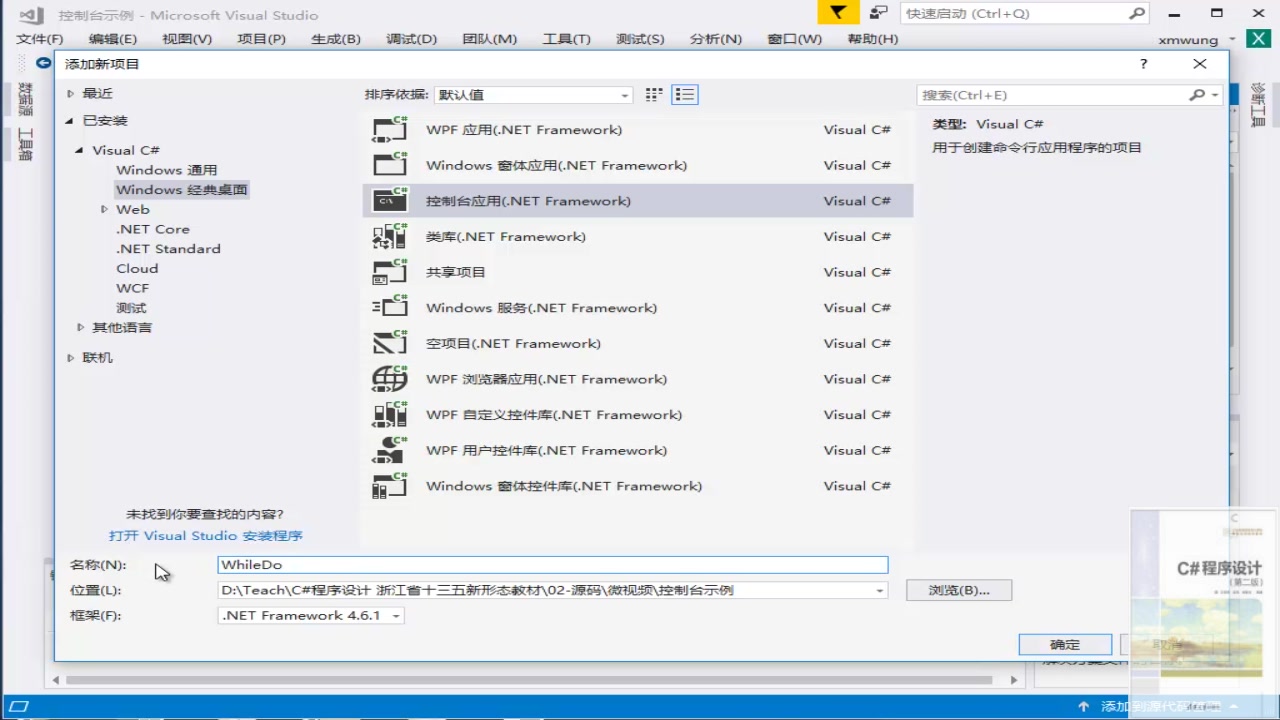1280x720 pixels.
Task: Click the horizontal scrollbar right arrow
Action: click(1015, 680)
